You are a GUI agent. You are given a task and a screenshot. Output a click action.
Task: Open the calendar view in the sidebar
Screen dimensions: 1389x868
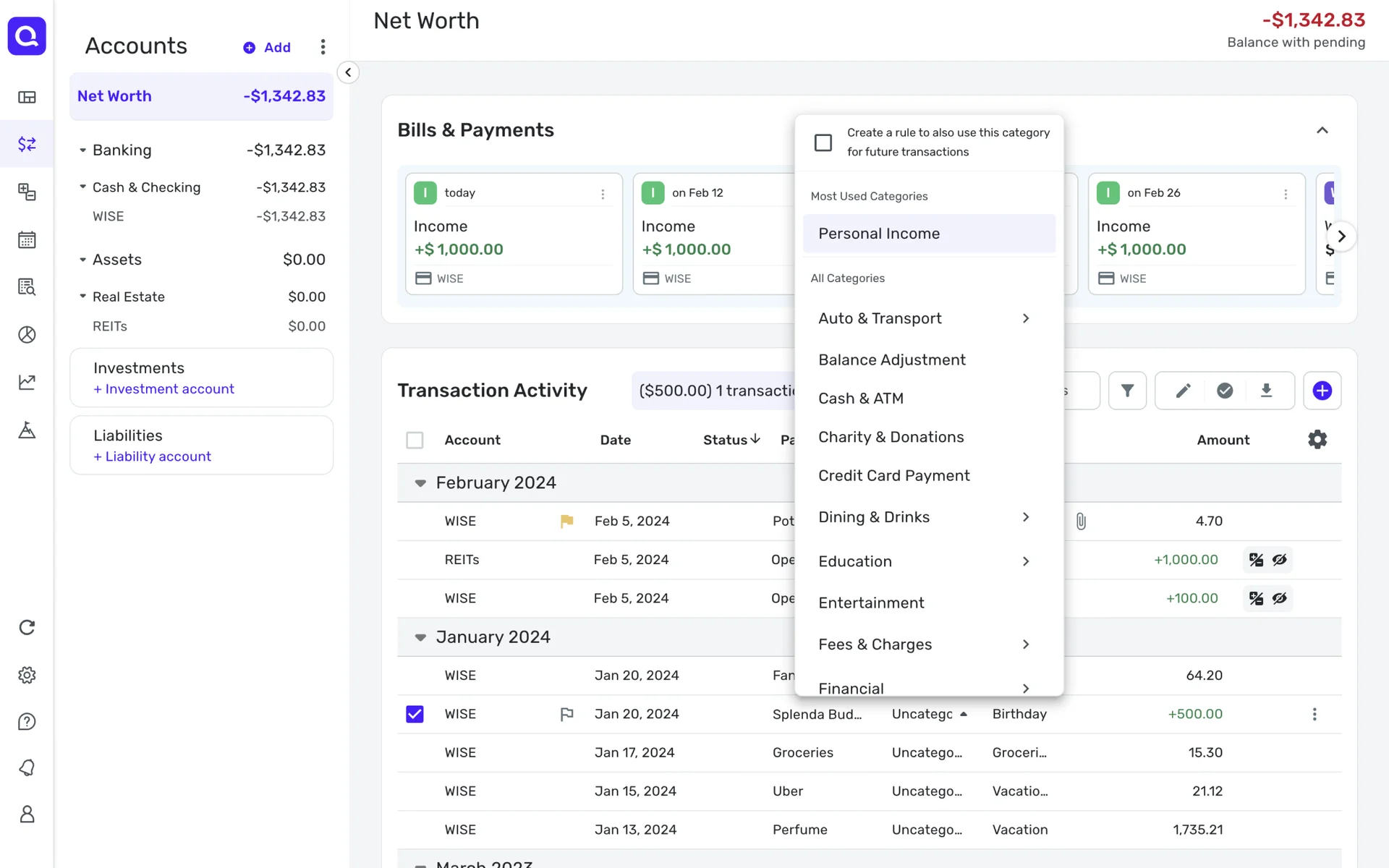click(27, 240)
